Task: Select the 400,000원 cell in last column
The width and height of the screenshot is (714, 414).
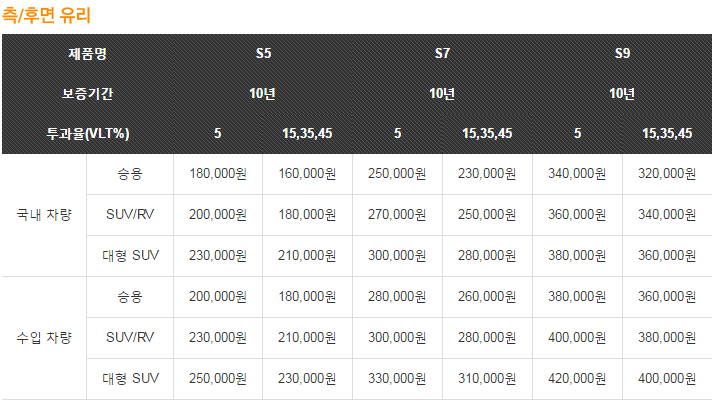Action: click(667, 378)
